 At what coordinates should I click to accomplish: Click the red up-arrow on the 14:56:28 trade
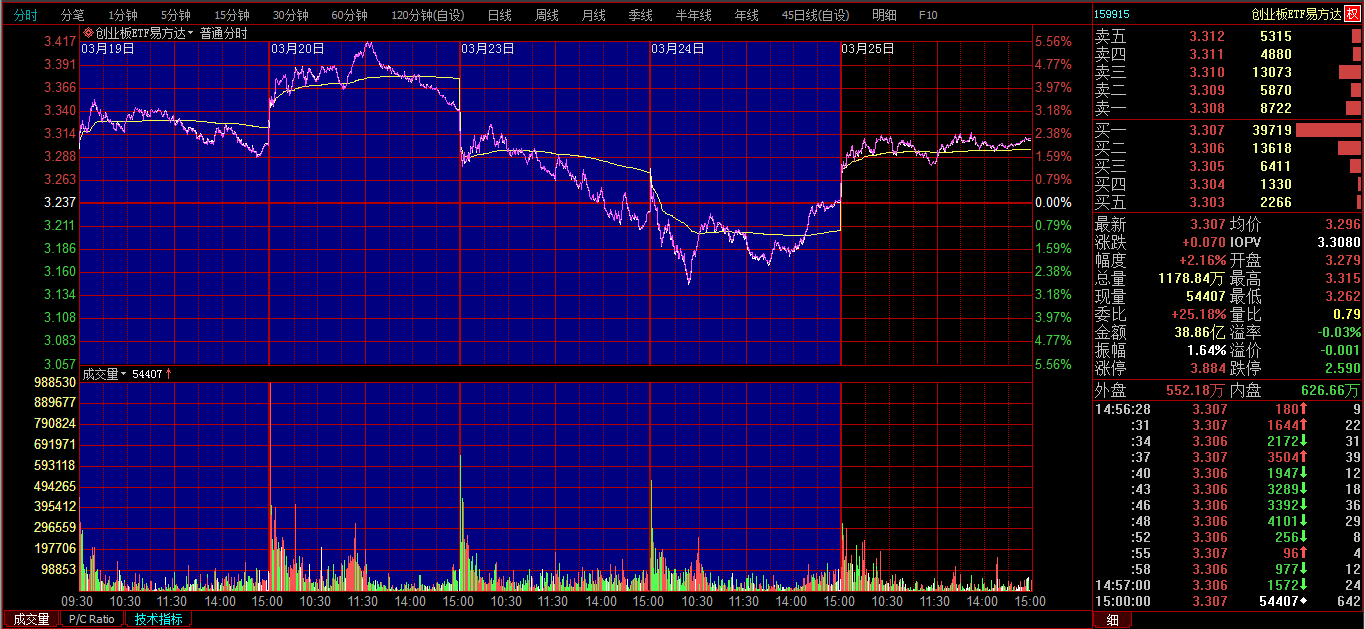pyautogui.click(x=1303, y=409)
